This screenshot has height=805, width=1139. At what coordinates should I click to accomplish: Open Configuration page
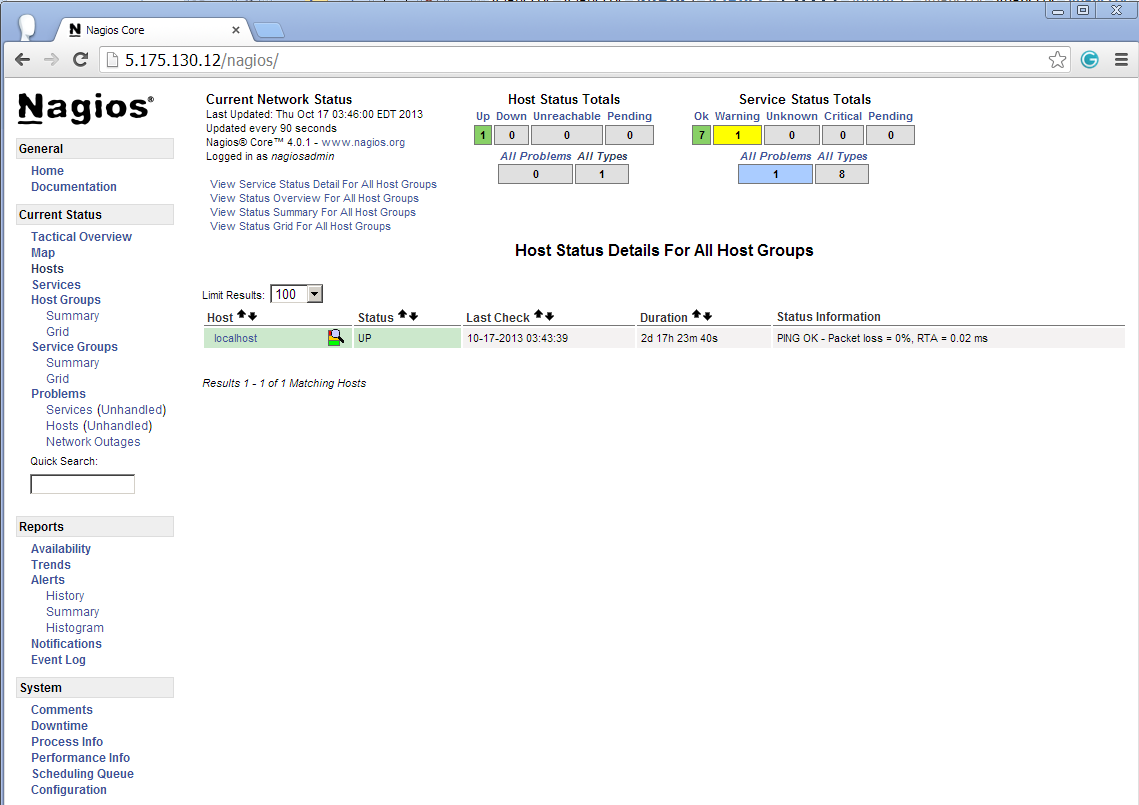(x=68, y=790)
